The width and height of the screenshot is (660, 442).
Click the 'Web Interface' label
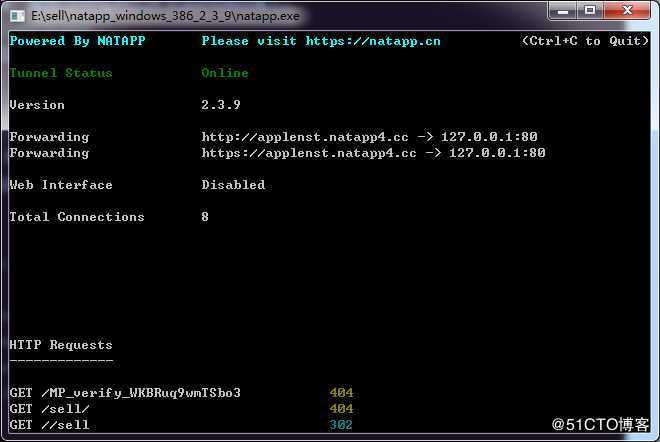pos(61,185)
